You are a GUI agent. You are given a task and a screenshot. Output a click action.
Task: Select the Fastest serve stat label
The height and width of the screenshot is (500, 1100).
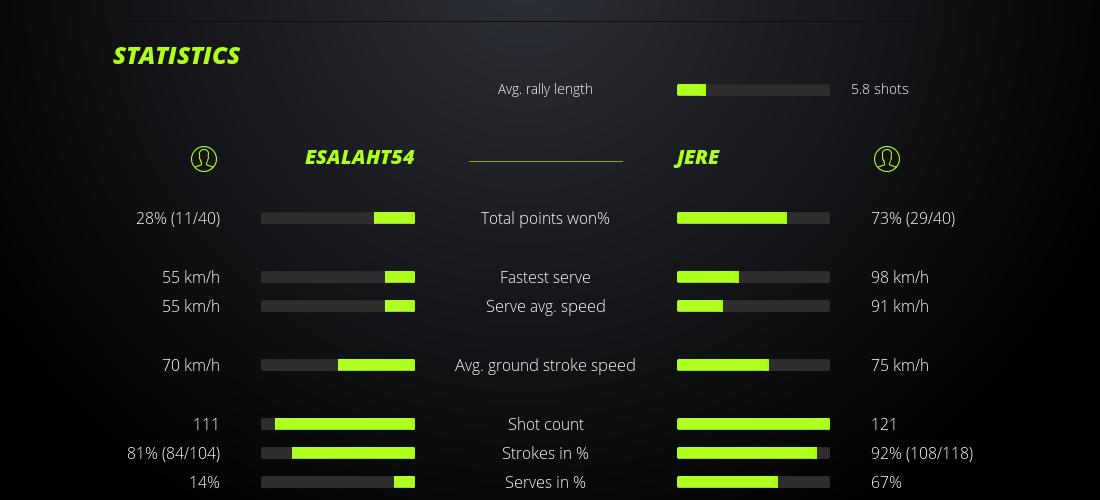point(545,277)
